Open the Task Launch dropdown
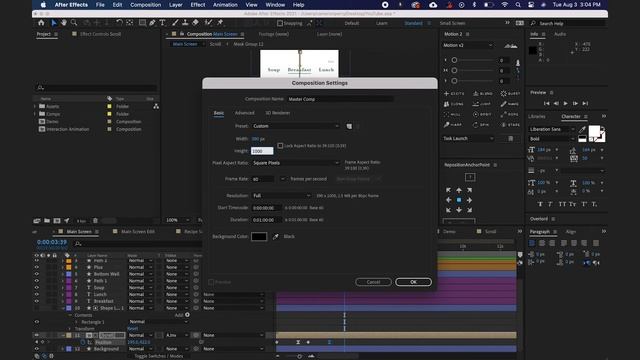640x360 pixels. pos(468,138)
